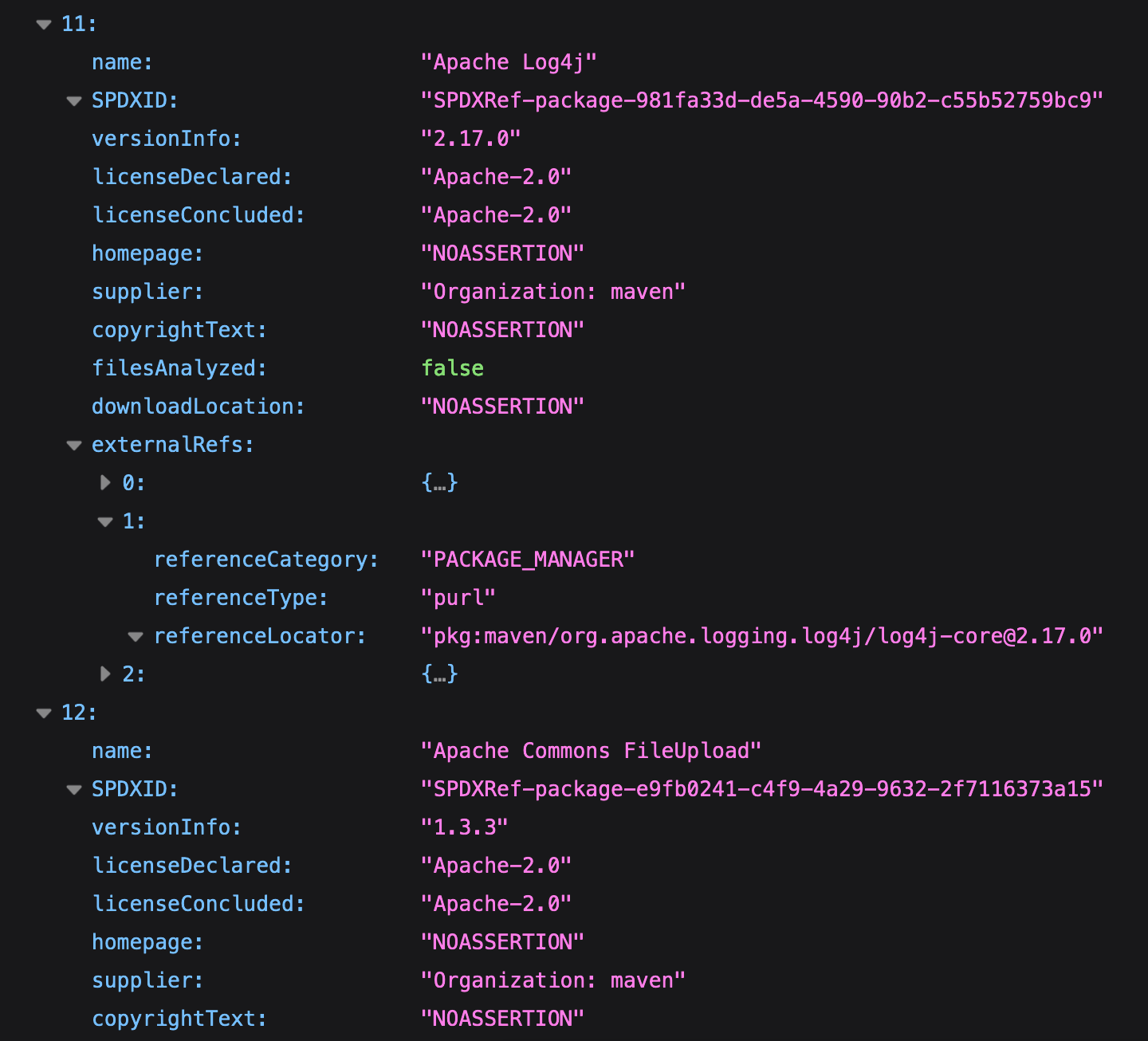Collapse the first SPDXID row under item 11
This screenshot has height=1041, width=1148.
coord(74,101)
